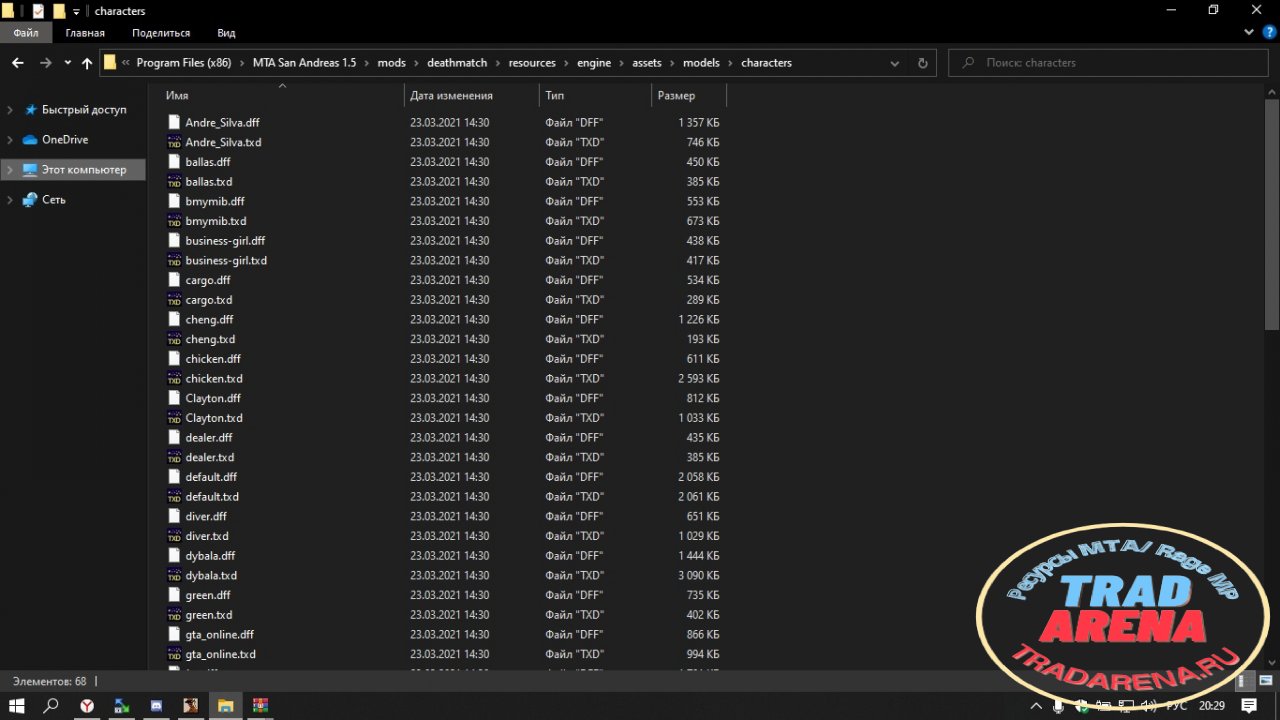The image size is (1280, 720).
Task: Select the green.dff file name
Action: (208, 595)
